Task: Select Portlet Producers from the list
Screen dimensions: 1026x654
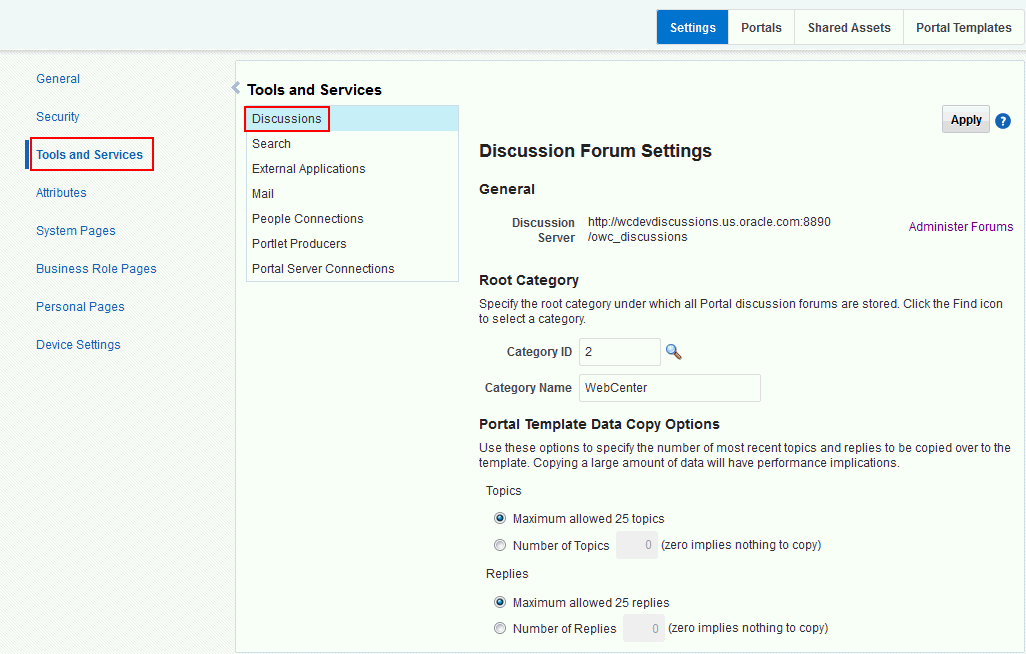Action: [299, 243]
